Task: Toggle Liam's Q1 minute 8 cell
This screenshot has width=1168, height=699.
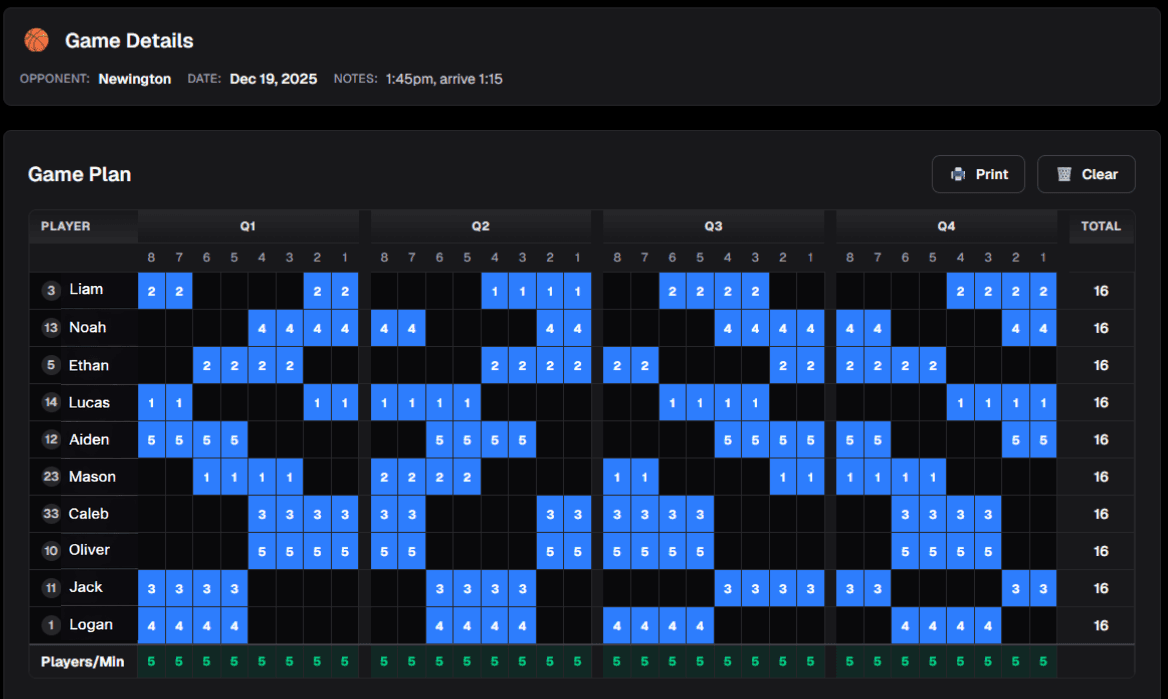Action: click(152, 291)
